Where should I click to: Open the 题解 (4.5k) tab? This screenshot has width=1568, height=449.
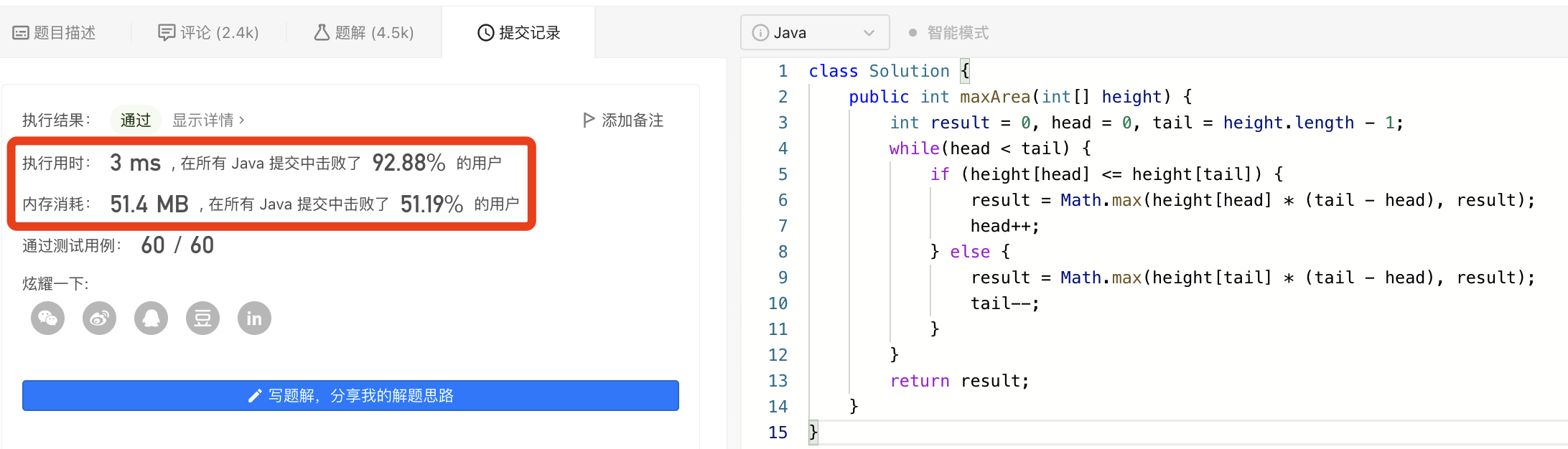[x=364, y=32]
